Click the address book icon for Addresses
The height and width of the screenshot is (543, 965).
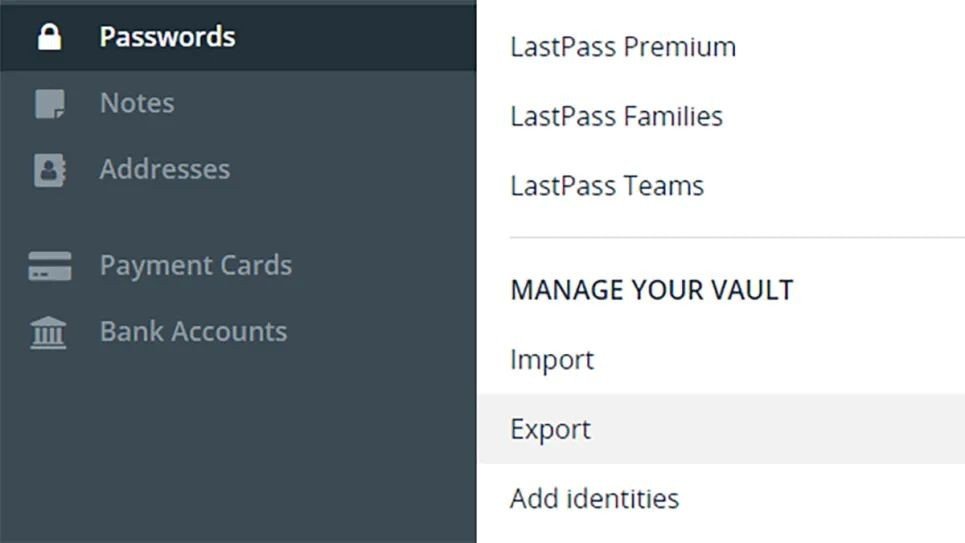pos(50,170)
